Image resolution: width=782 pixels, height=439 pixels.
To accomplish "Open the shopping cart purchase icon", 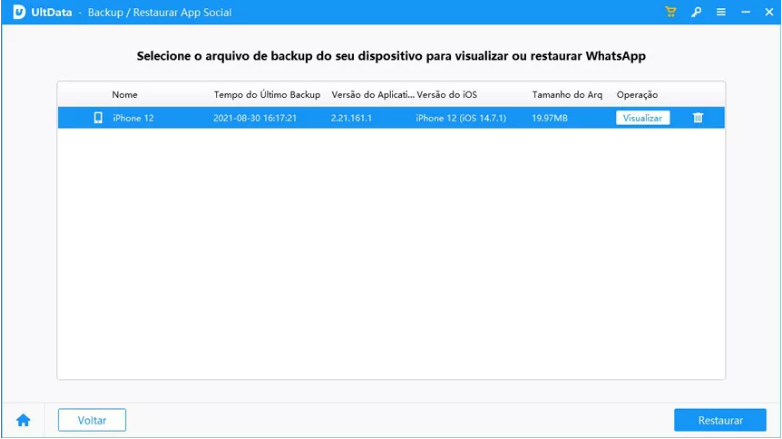I will click(671, 12).
